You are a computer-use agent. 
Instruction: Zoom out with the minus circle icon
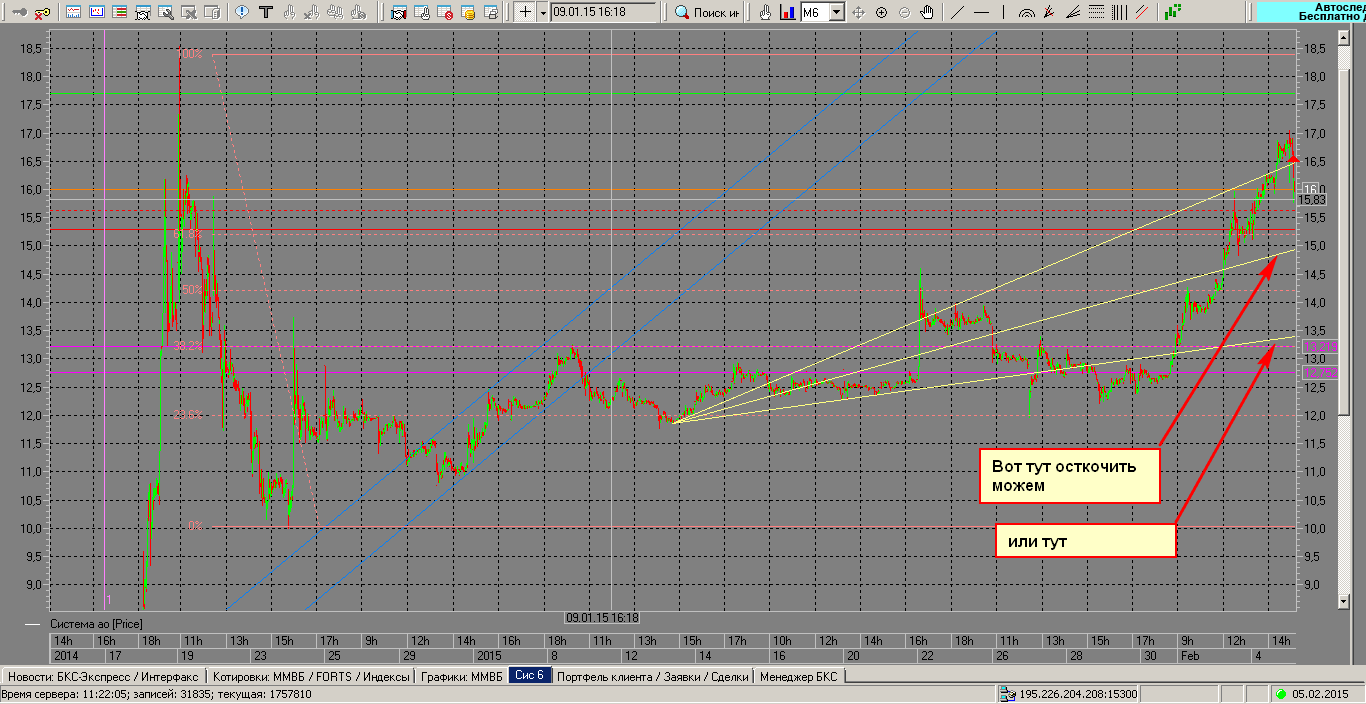(904, 13)
